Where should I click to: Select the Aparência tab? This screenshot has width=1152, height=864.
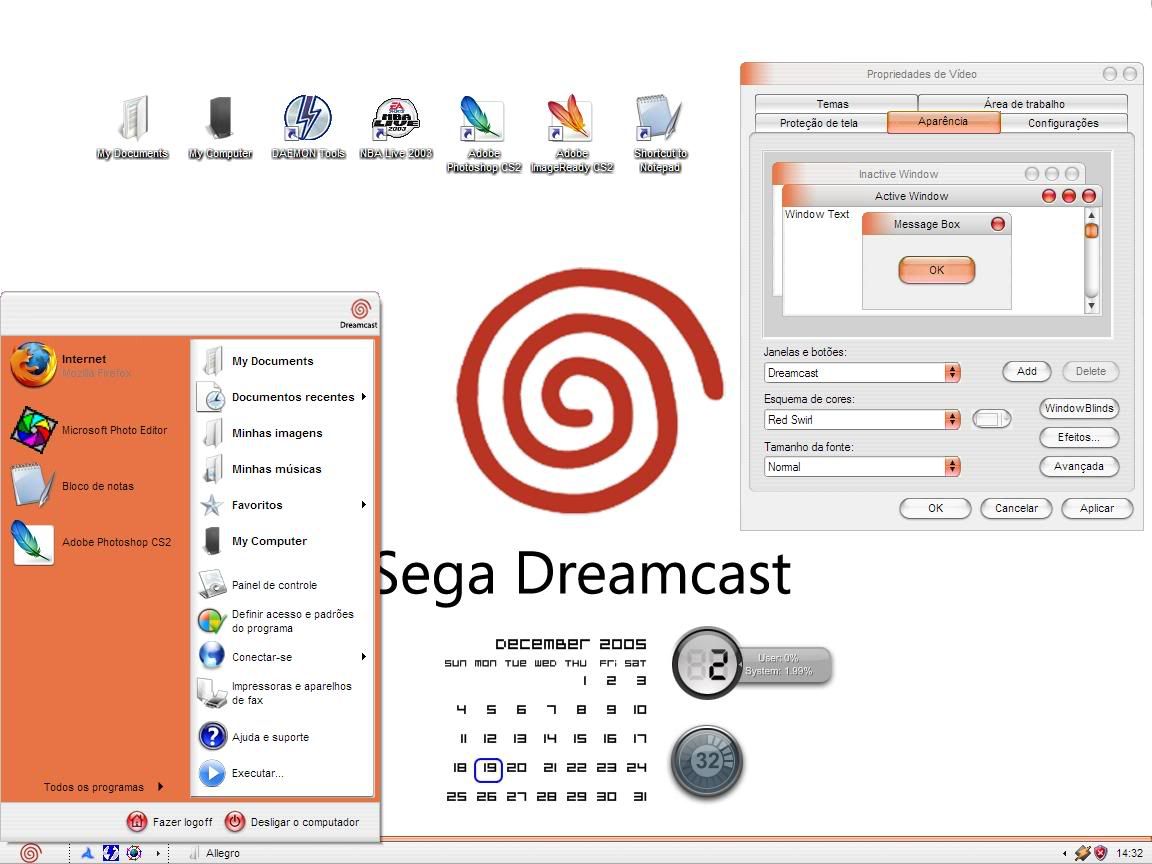point(943,121)
